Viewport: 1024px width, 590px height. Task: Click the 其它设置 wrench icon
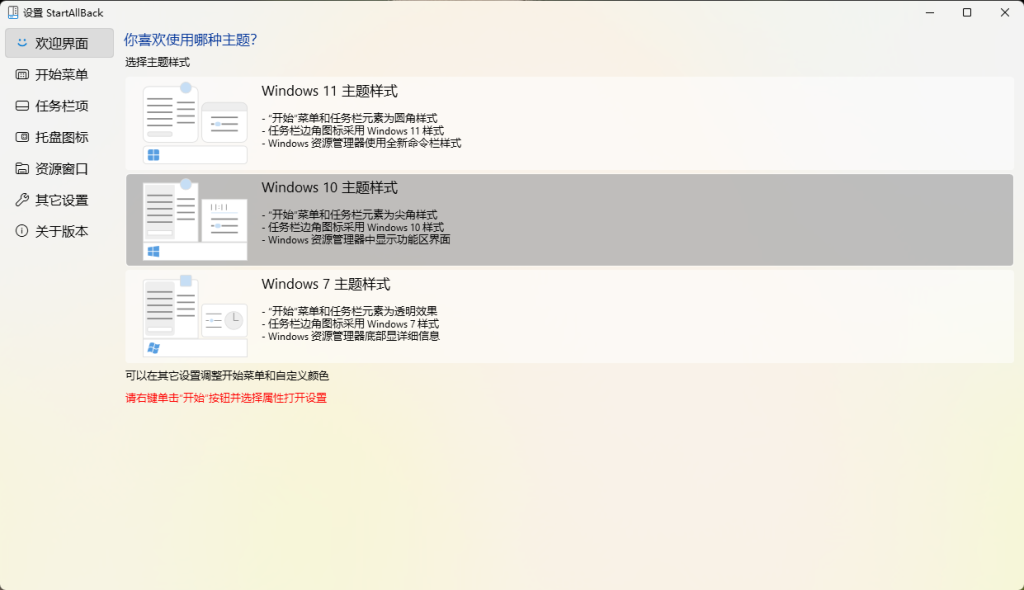22,200
